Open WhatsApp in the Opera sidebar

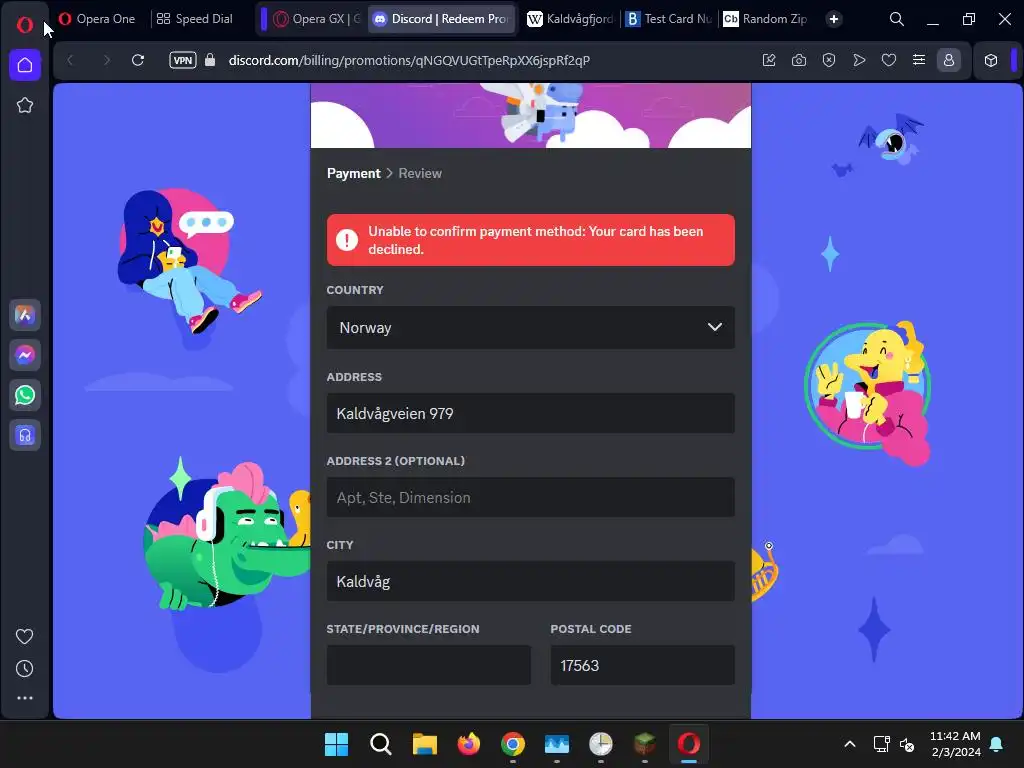click(x=25, y=395)
